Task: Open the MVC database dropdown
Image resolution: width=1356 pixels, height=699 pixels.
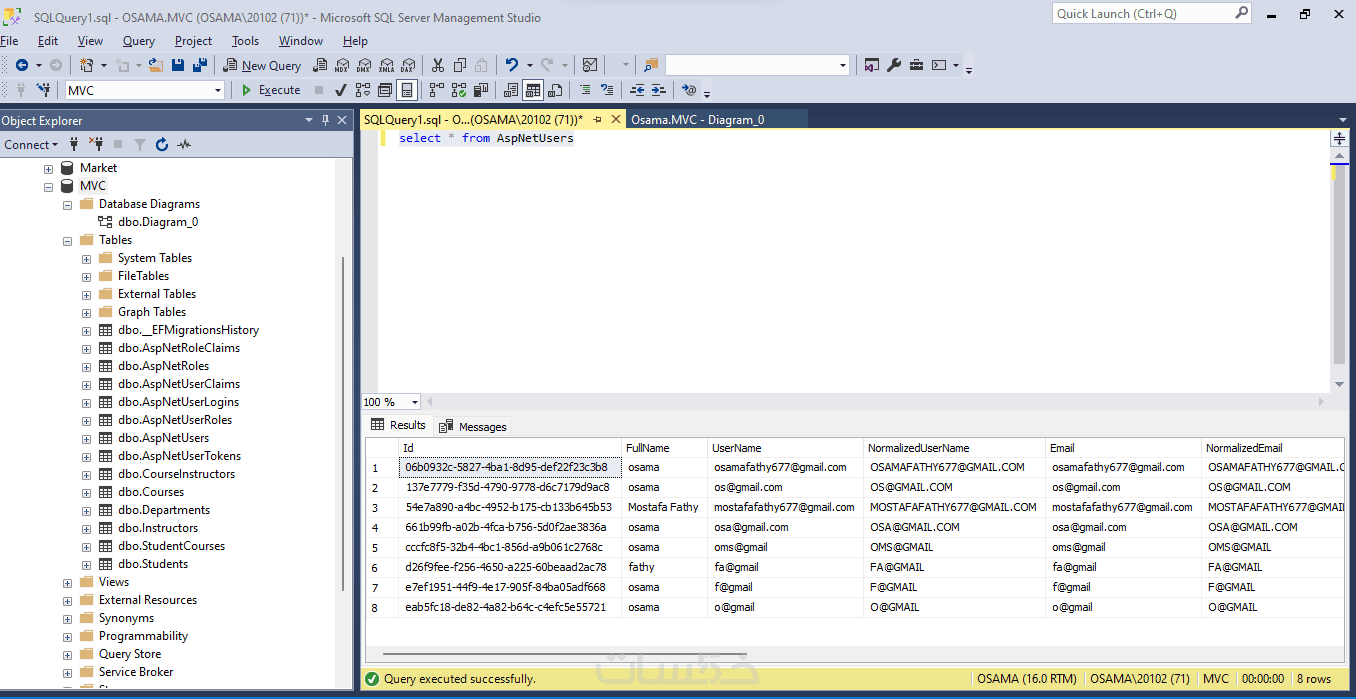Action: 218,90
